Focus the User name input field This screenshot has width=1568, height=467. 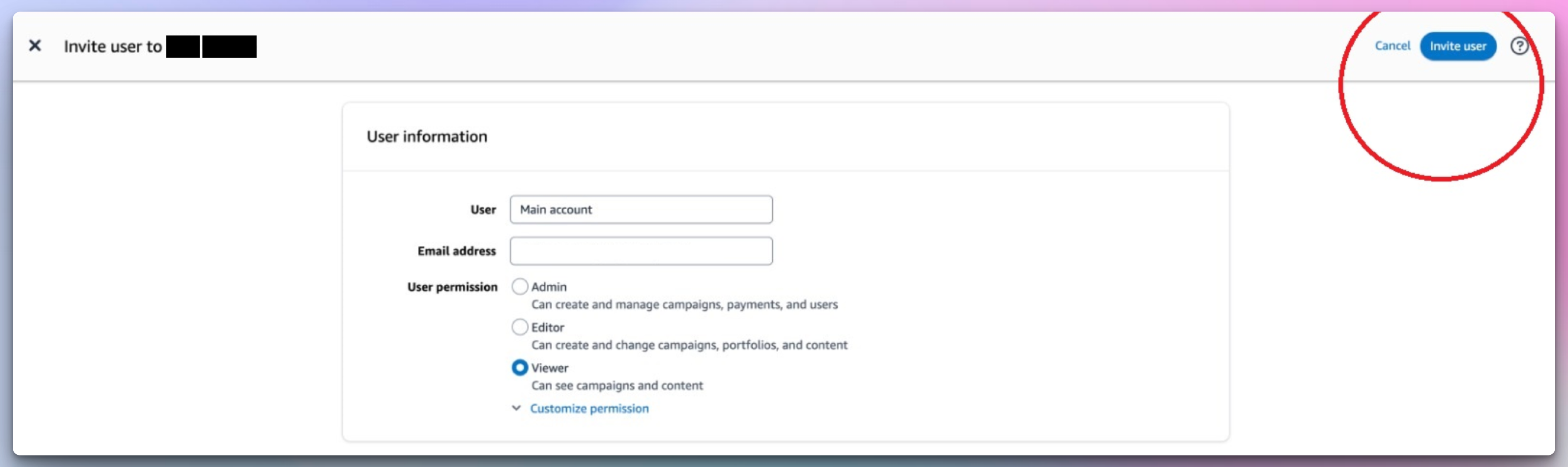(x=641, y=210)
